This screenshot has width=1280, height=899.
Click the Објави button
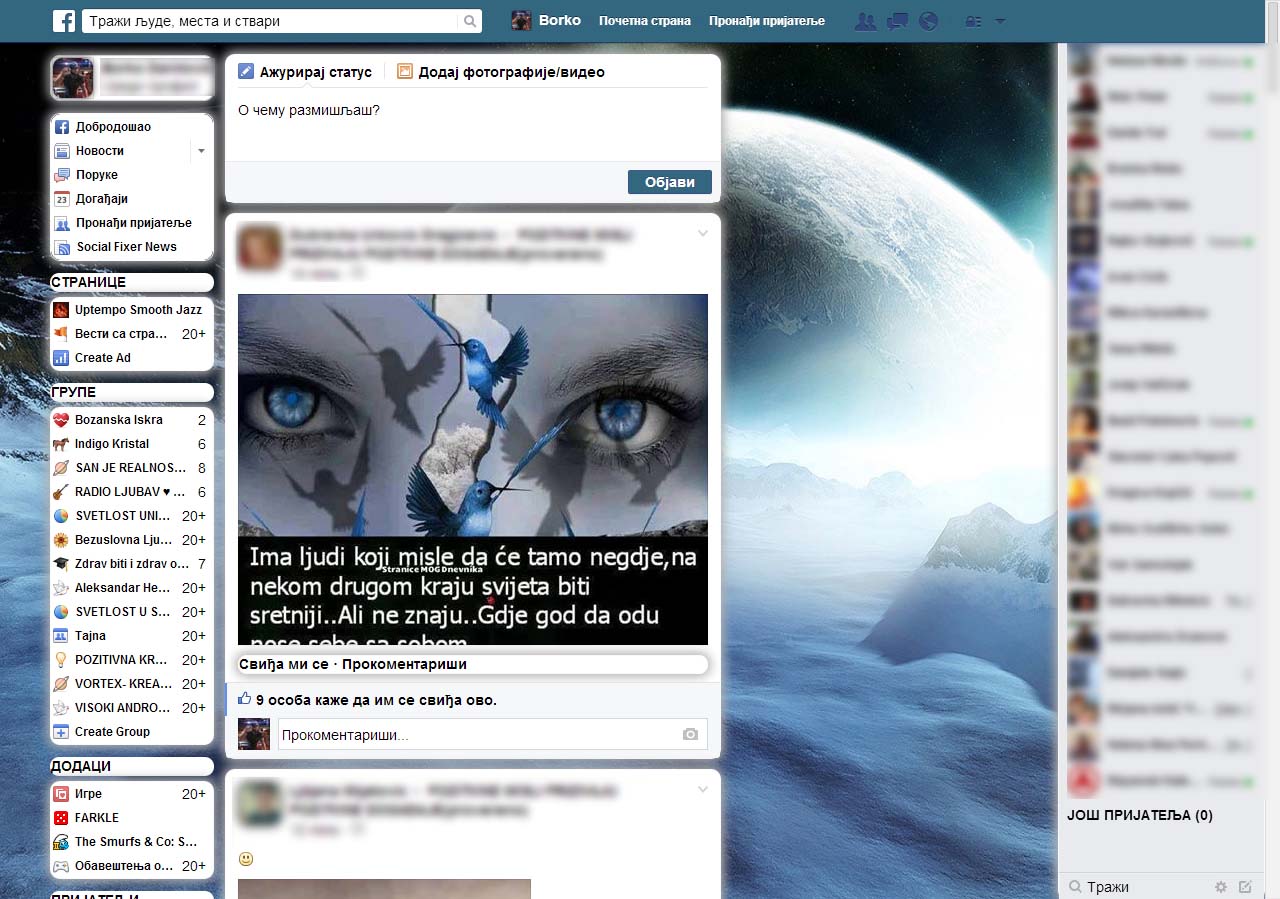(x=669, y=182)
